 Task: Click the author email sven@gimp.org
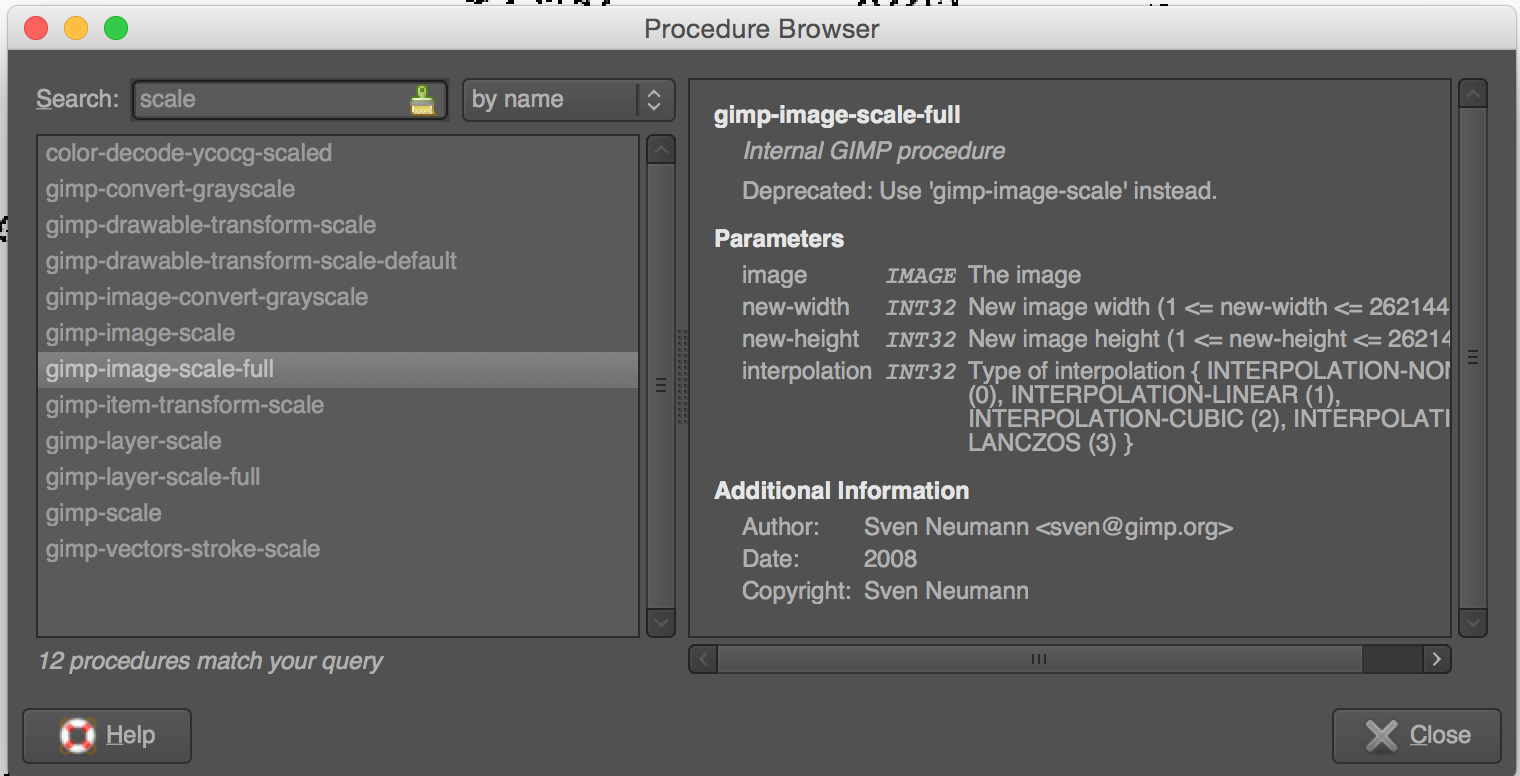click(1134, 527)
